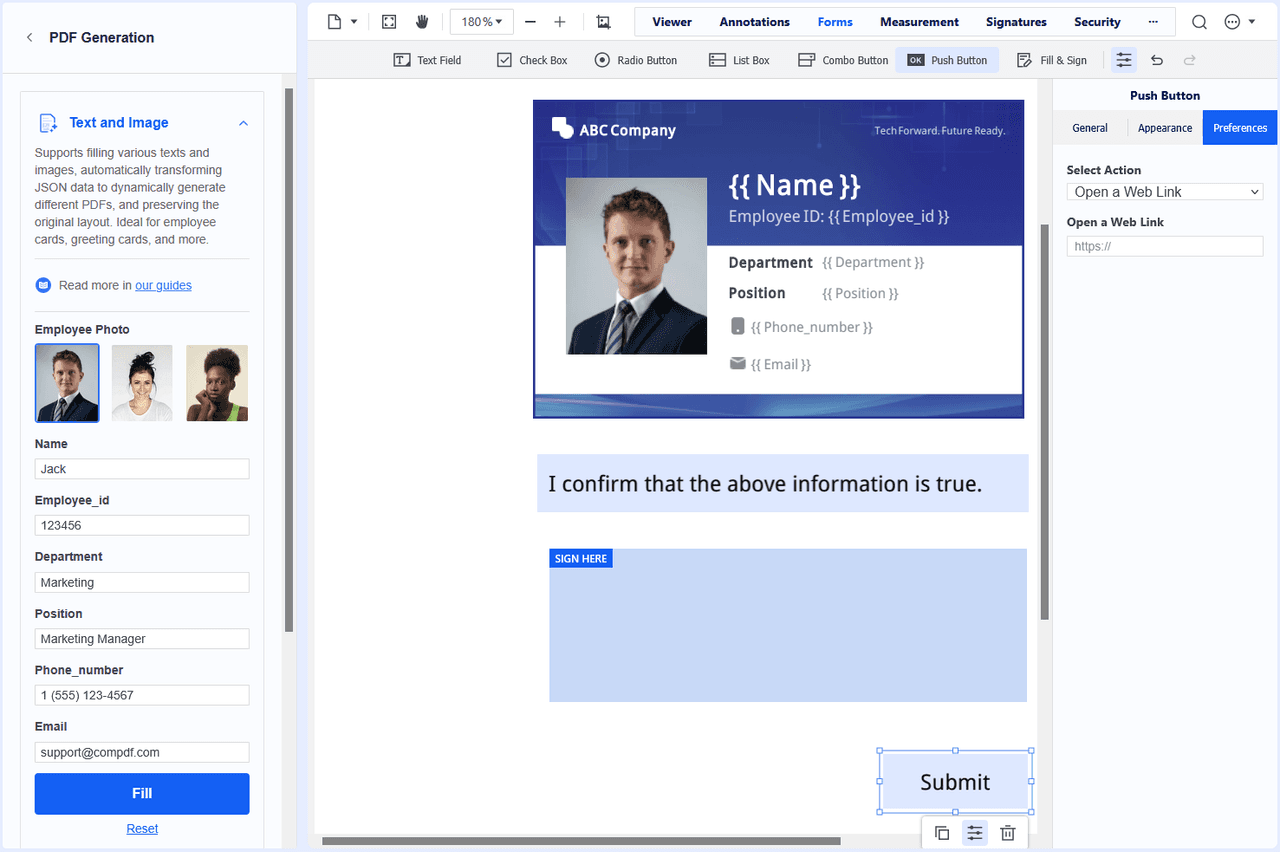
Task: Click the blue Fill button
Action: point(142,794)
